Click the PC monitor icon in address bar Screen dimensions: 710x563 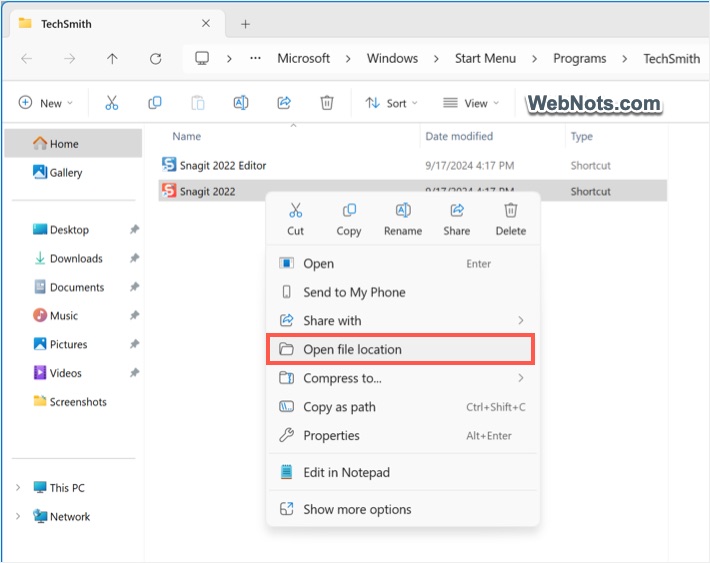201,58
